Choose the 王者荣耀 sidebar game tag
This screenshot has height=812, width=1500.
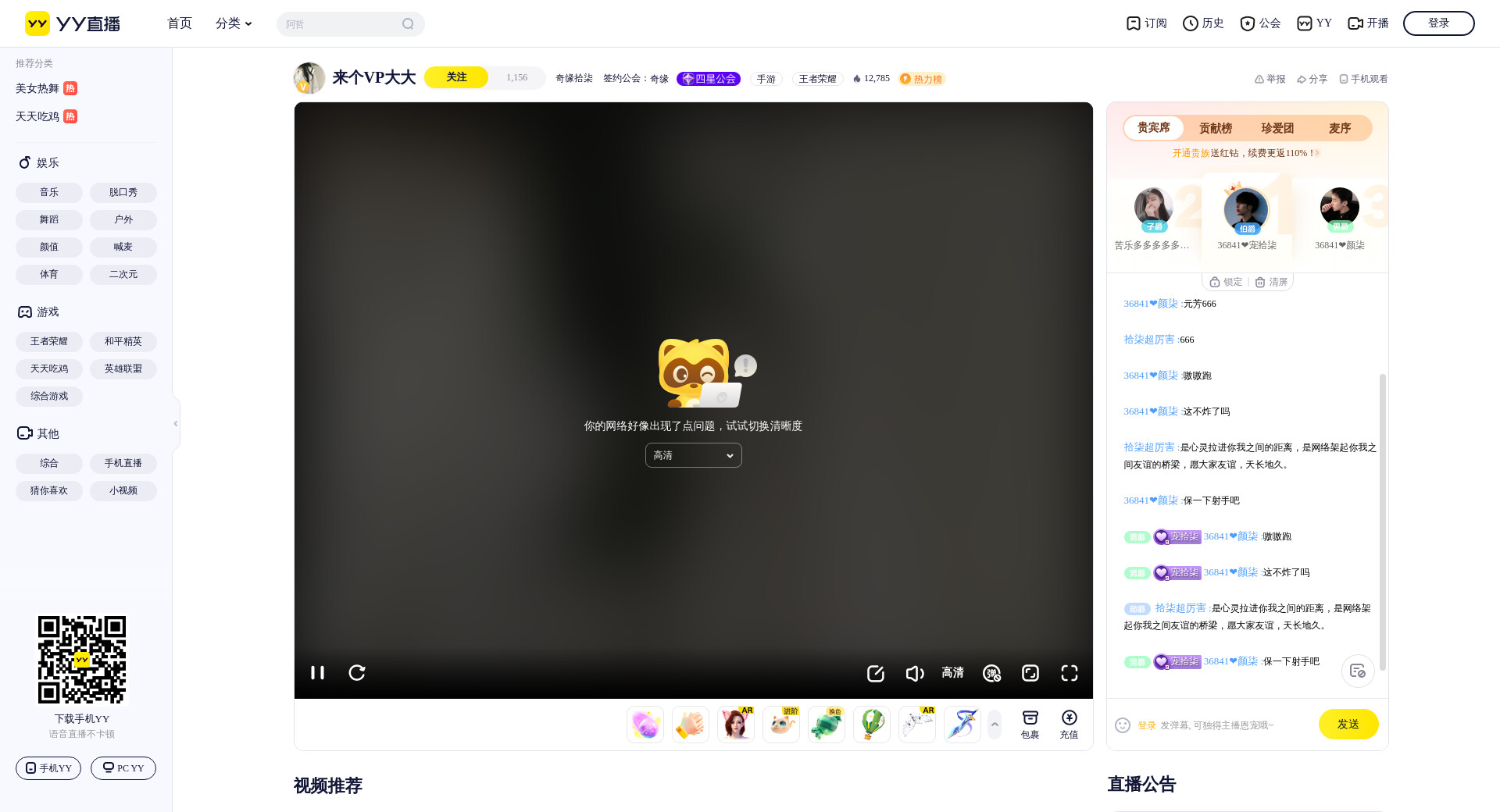point(49,341)
